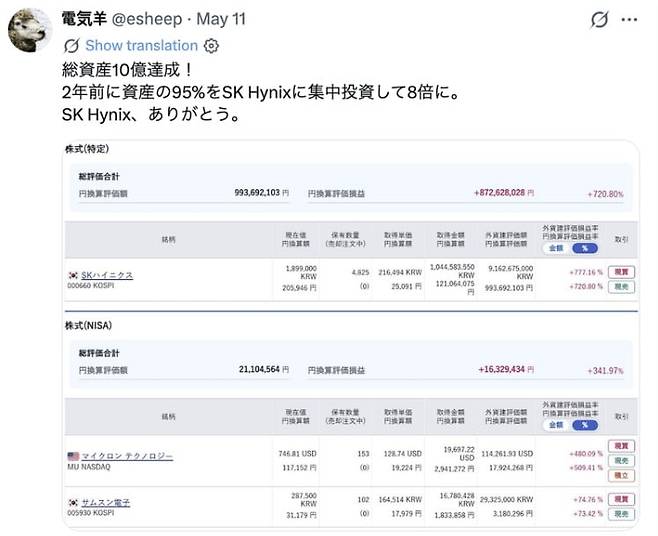Click the 114,261.93 USD valuation
Viewport: 658px width, 536px height.
click(x=507, y=454)
